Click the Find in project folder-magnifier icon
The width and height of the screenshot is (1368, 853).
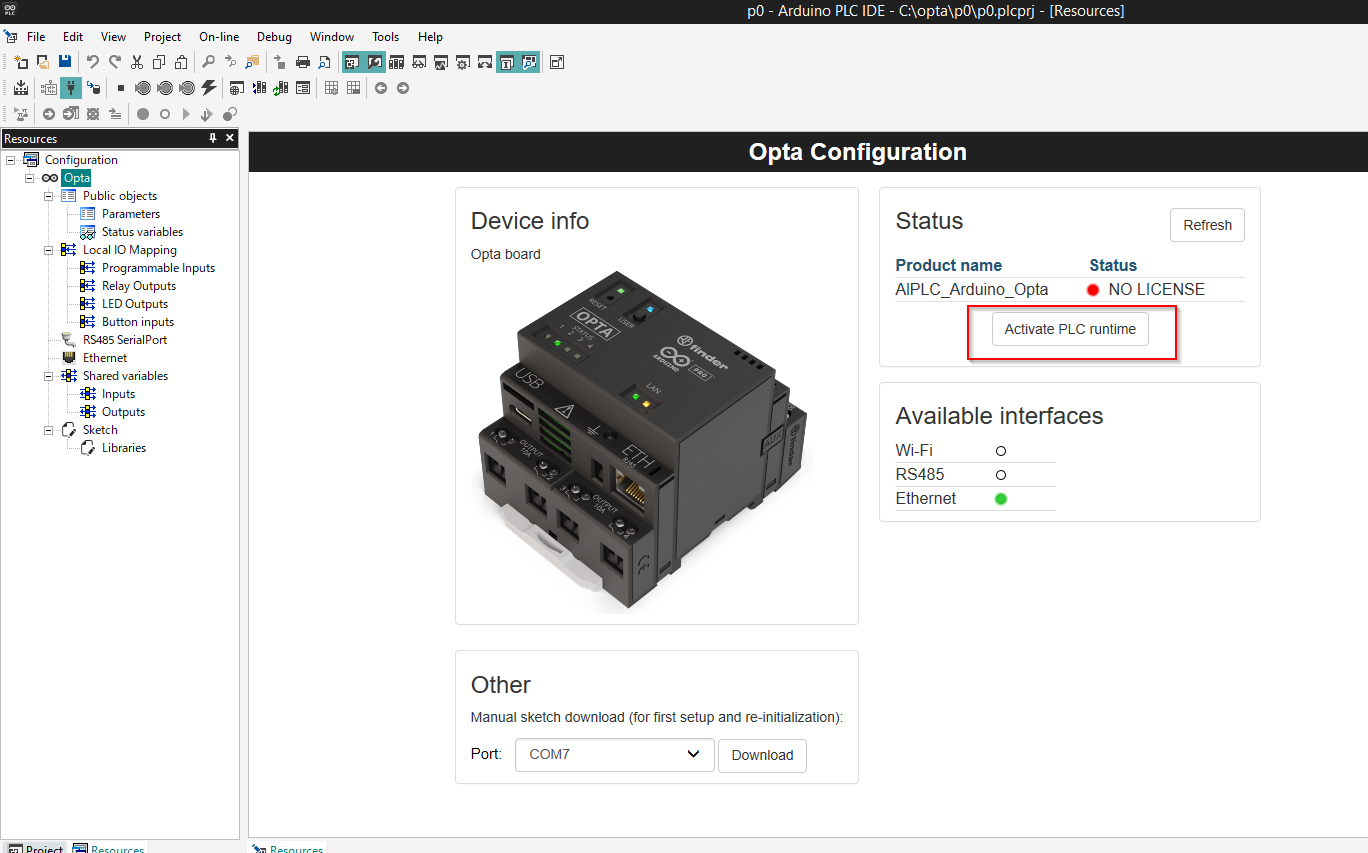[x=252, y=62]
